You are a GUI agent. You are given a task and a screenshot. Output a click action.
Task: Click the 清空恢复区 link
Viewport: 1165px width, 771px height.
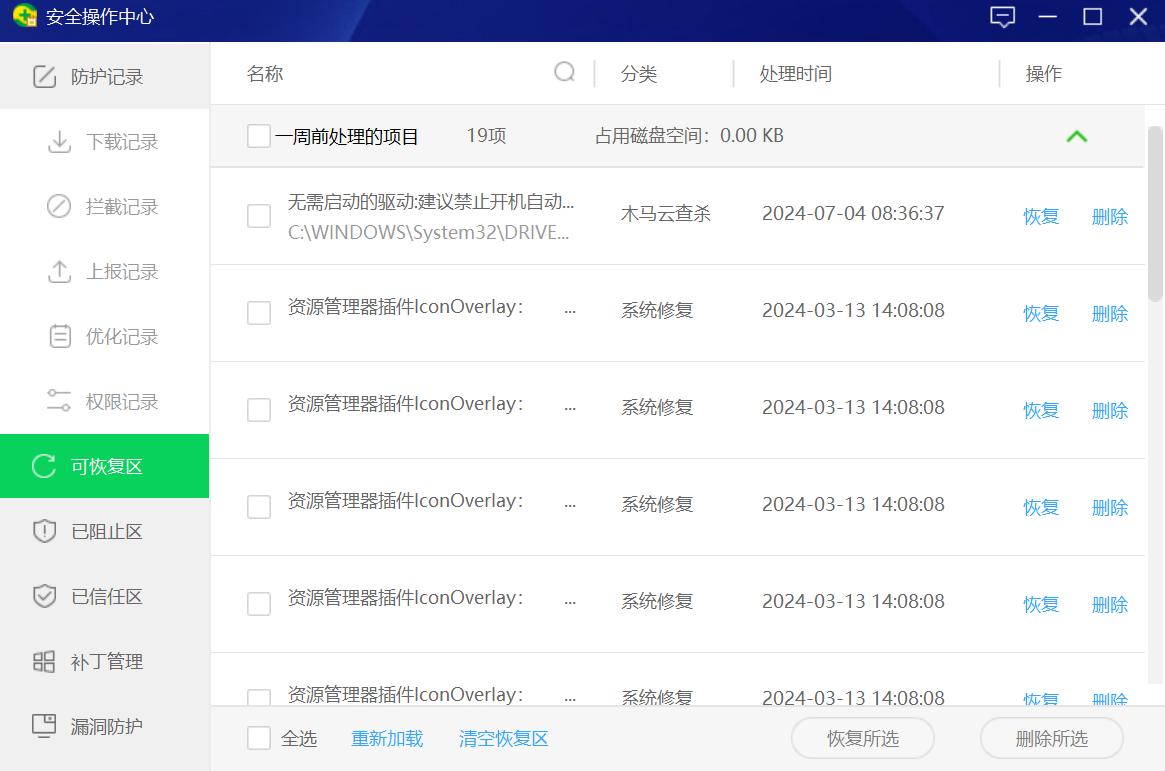(x=503, y=739)
